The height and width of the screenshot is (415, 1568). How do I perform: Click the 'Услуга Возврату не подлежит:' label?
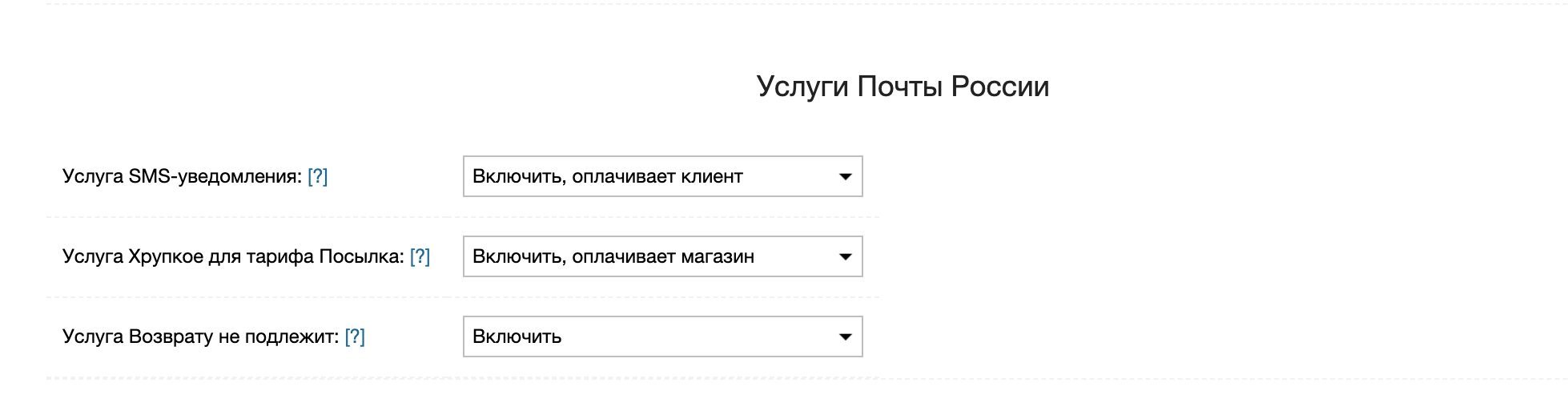[x=200, y=336]
